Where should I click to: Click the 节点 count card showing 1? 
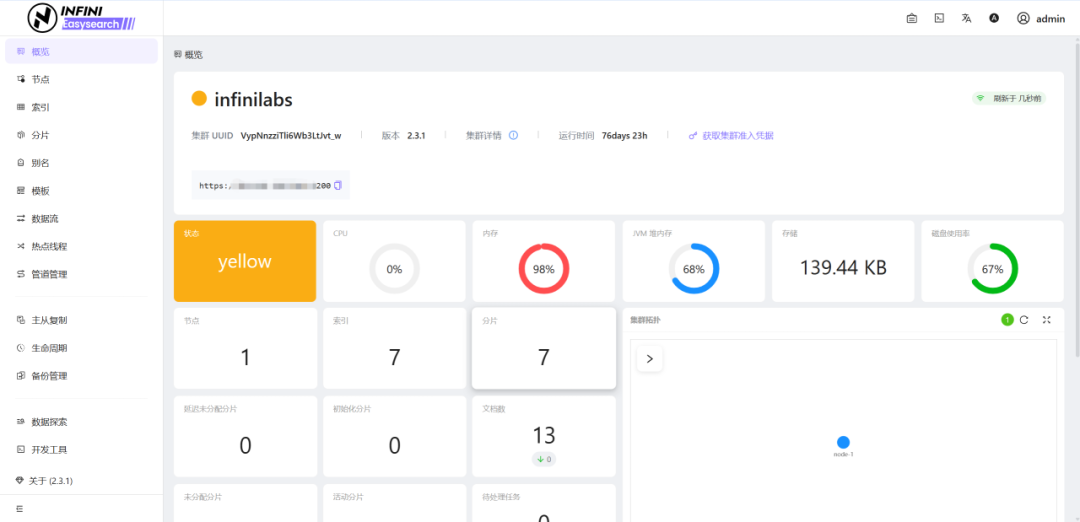pyautogui.click(x=245, y=348)
